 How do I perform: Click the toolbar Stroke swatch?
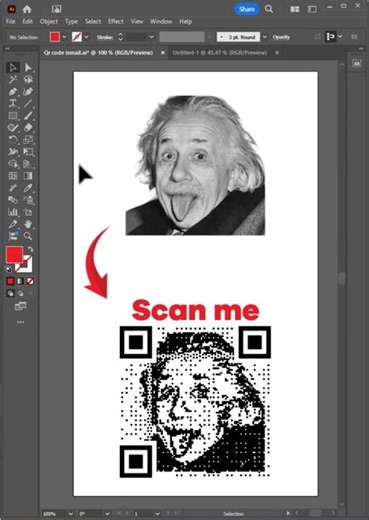[25, 265]
